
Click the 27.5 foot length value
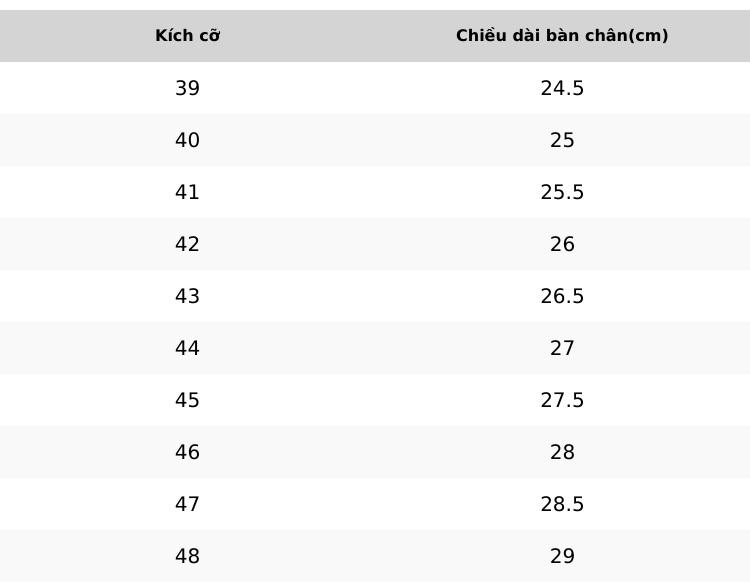(x=562, y=400)
